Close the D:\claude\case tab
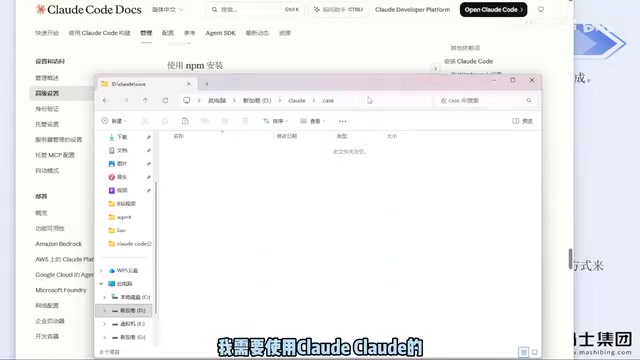640x360 pixels. [x=189, y=84]
